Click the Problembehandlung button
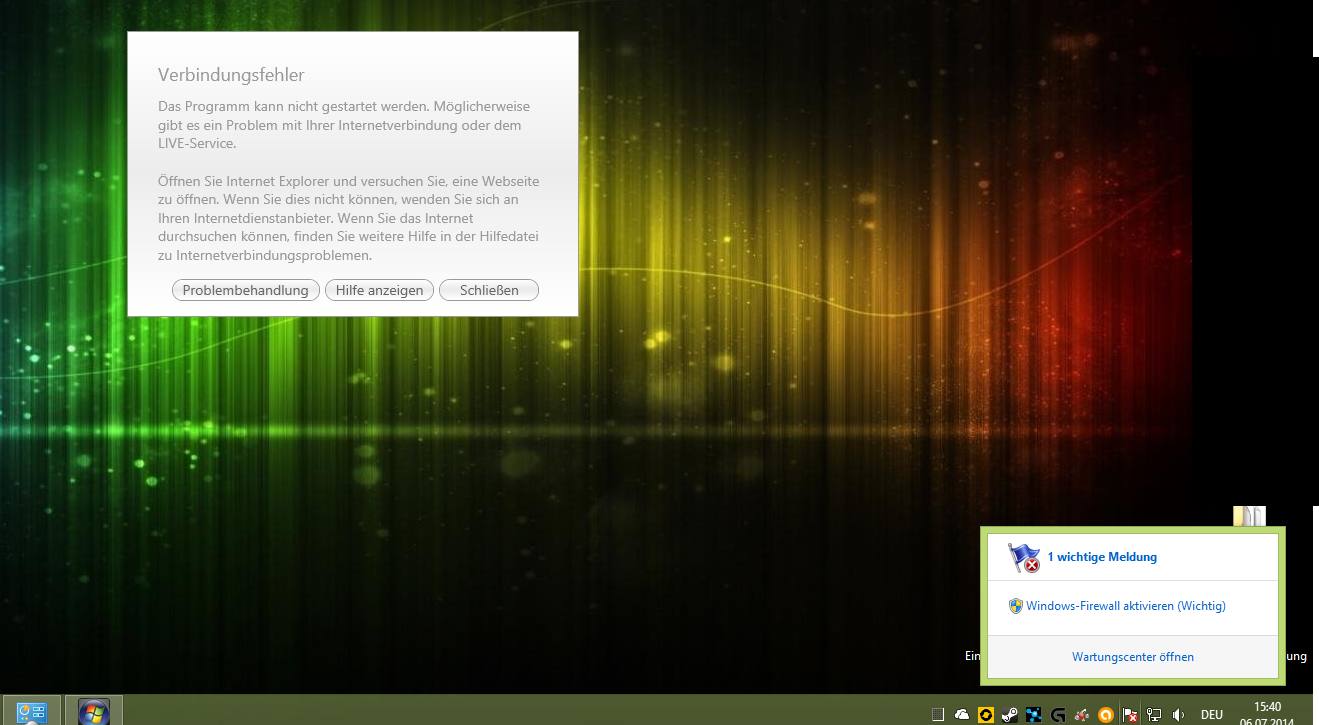Image resolution: width=1319 pixels, height=725 pixels. coord(246,290)
